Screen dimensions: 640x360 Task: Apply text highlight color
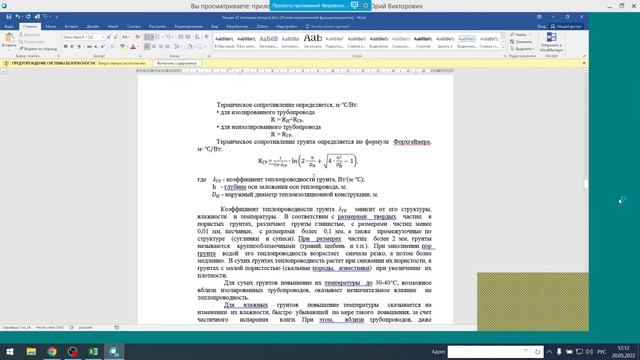(122, 47)
